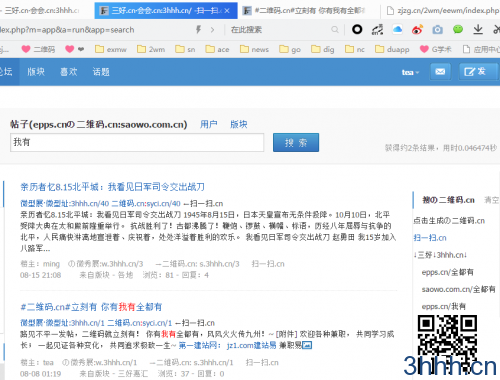Click the compose post button with pencil icon

(x=478, y=72)
